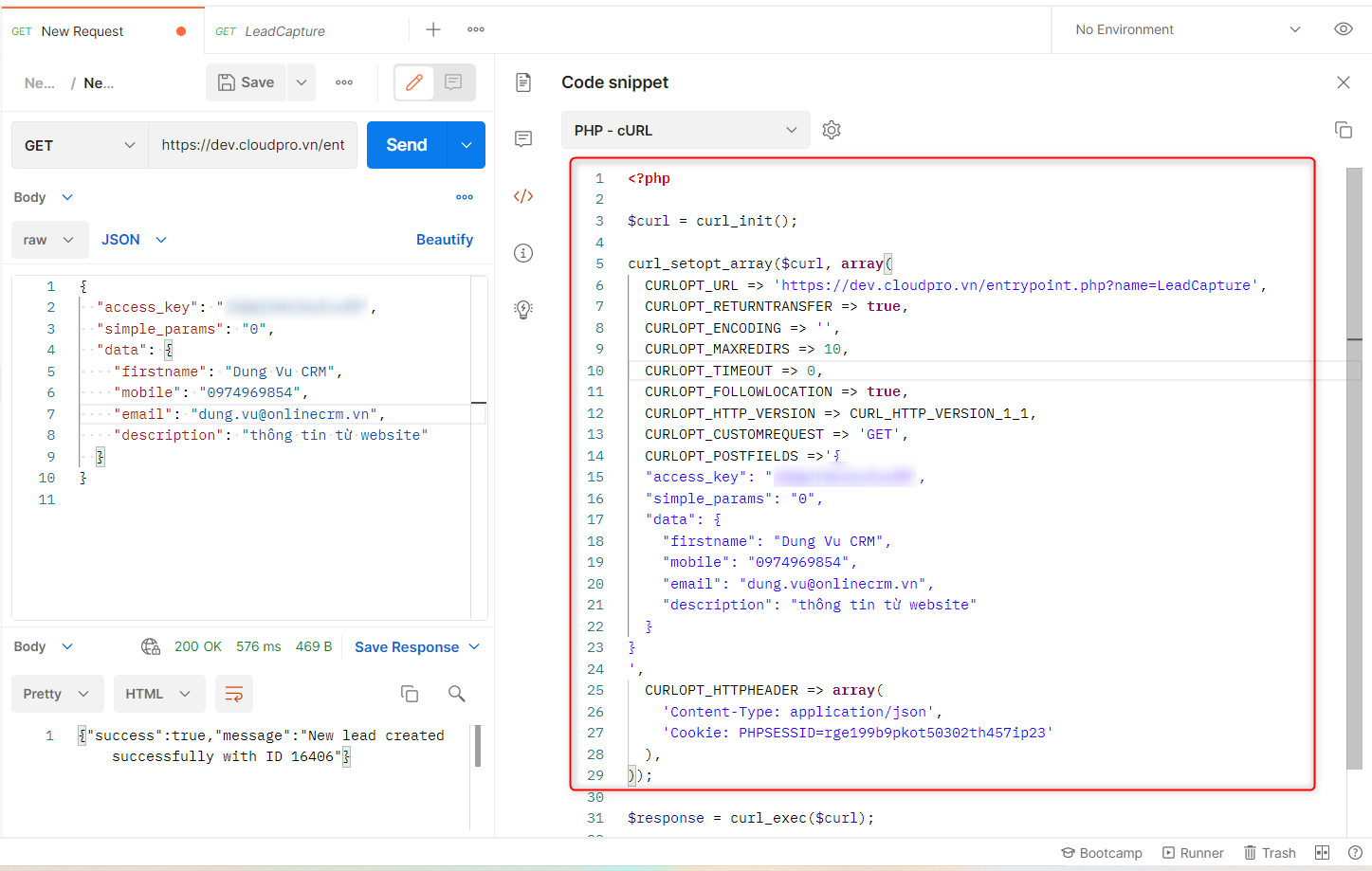Open the request Body section dropdown
The height and width of the screenshot is (871, 1372).
click(x=44, y=197)
